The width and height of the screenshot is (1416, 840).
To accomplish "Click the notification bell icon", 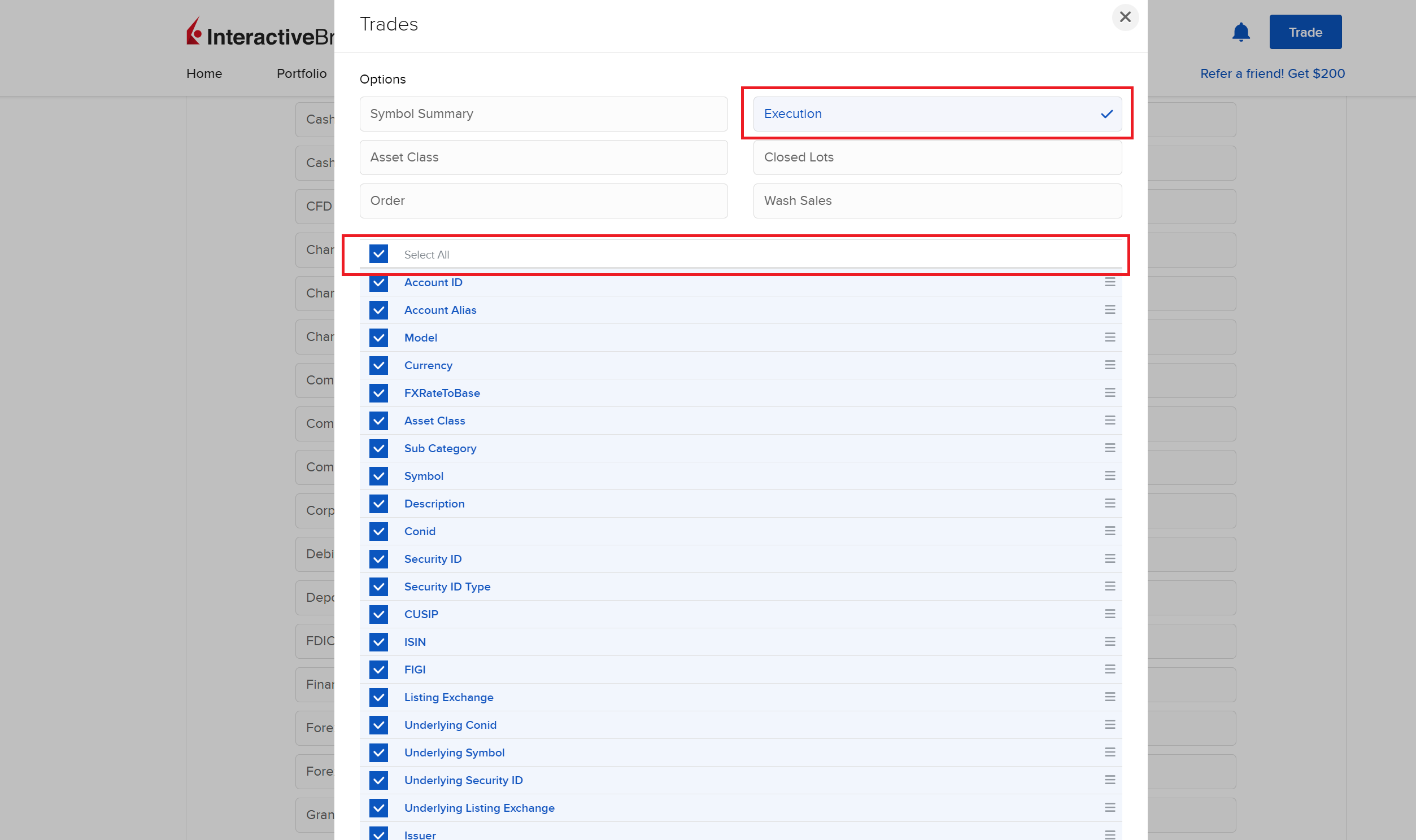I will pos(1240,32).
